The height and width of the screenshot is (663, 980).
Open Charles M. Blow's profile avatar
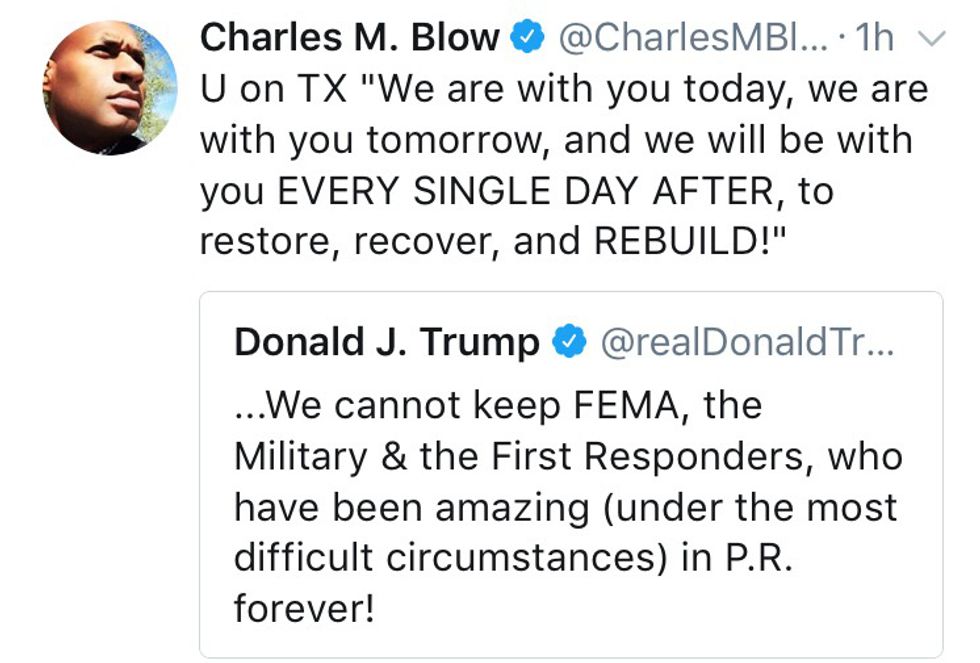click(109, 89)
